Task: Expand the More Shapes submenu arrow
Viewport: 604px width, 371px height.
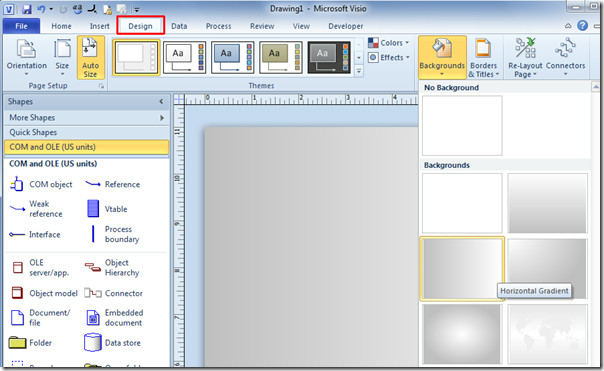Action: 162,118
